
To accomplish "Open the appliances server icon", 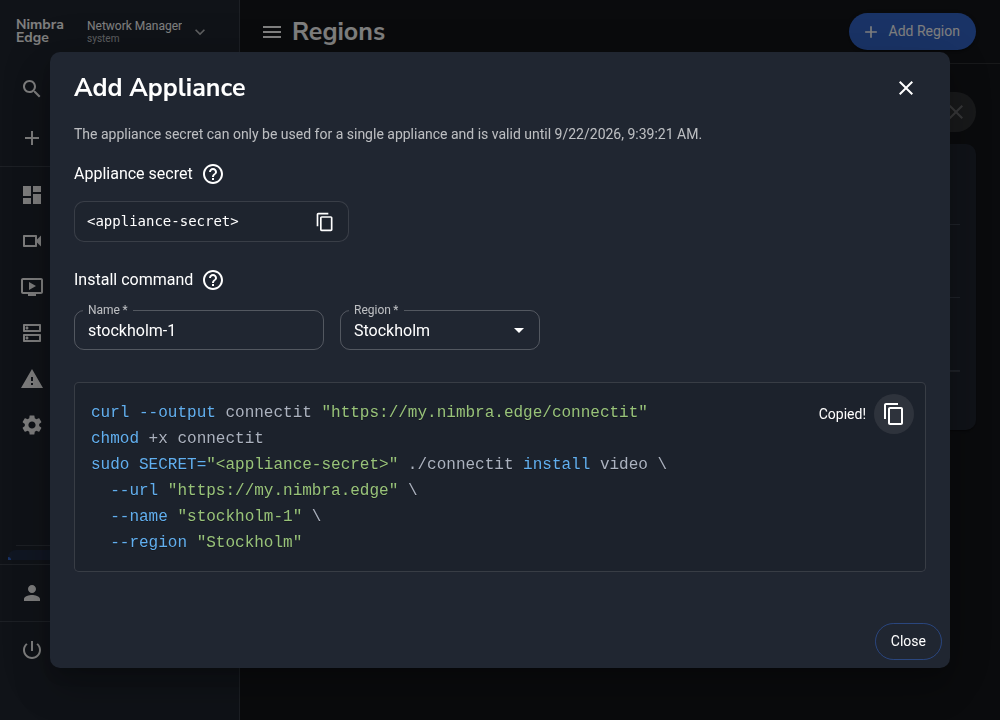I will coord(32,333).
